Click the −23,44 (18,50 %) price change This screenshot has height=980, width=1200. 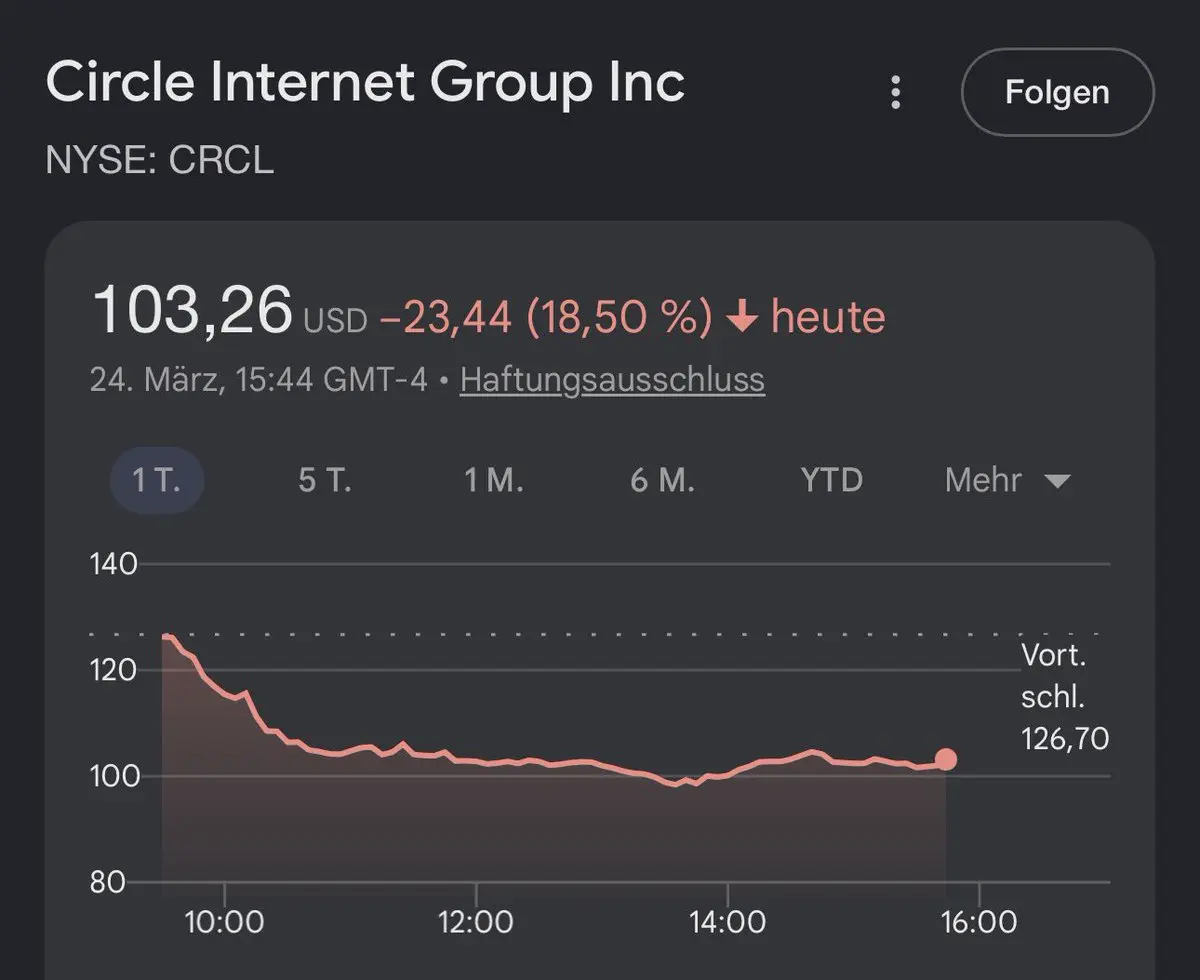[546, 318]
